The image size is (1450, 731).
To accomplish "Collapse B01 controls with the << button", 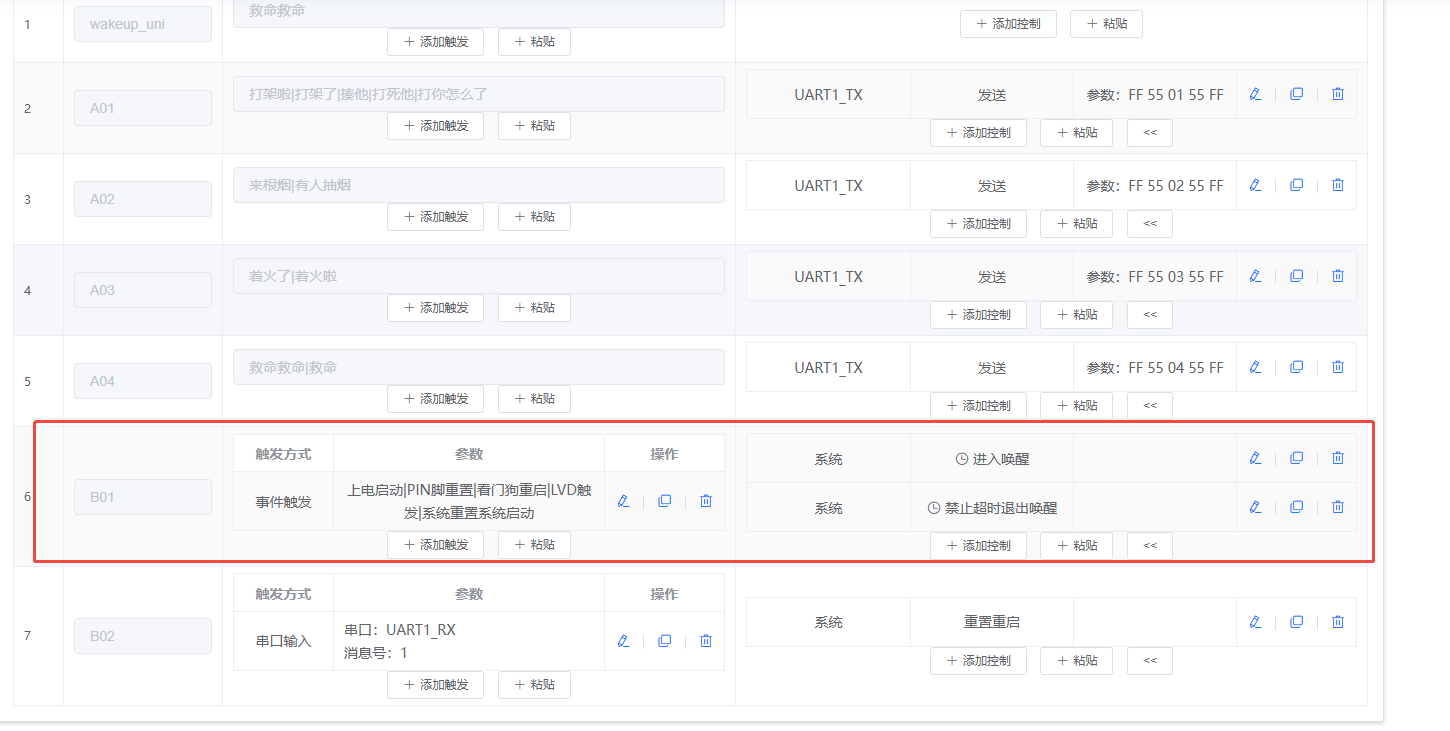I will tap(1149, 545).
